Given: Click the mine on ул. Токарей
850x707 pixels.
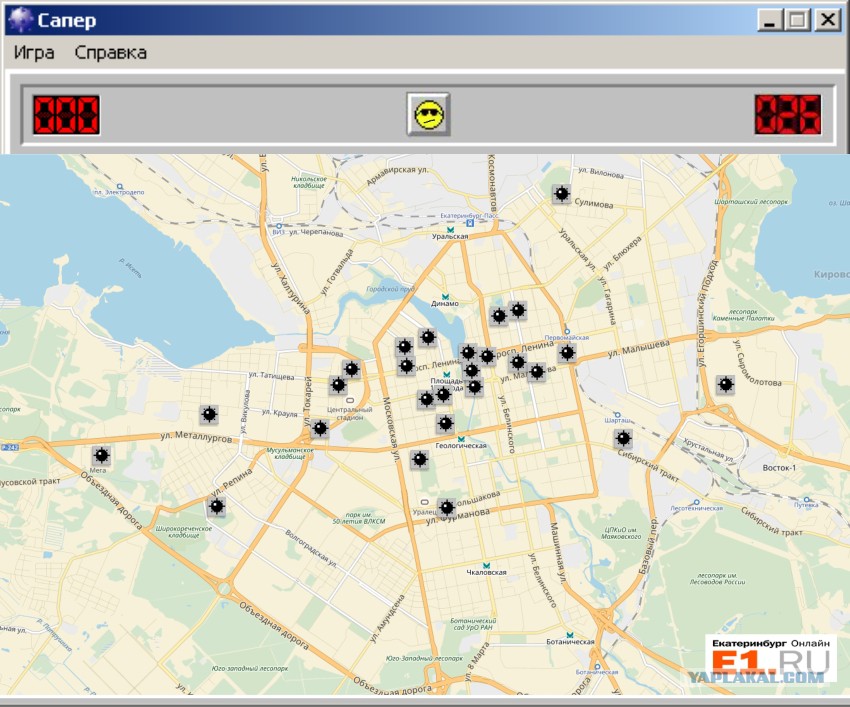Looking at the screenshot, I should [320, 429].
